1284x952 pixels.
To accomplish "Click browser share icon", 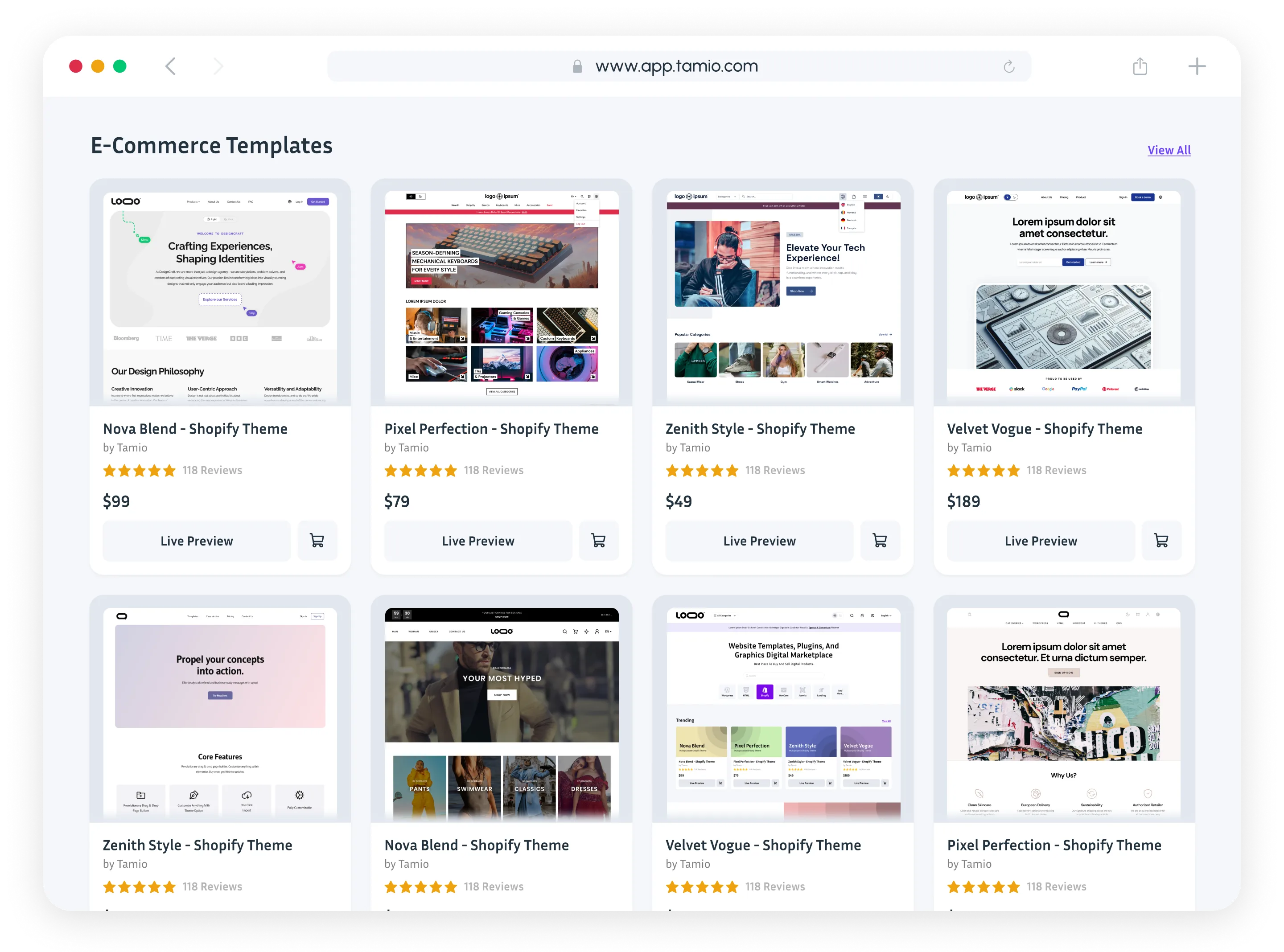I will 1140,66.
